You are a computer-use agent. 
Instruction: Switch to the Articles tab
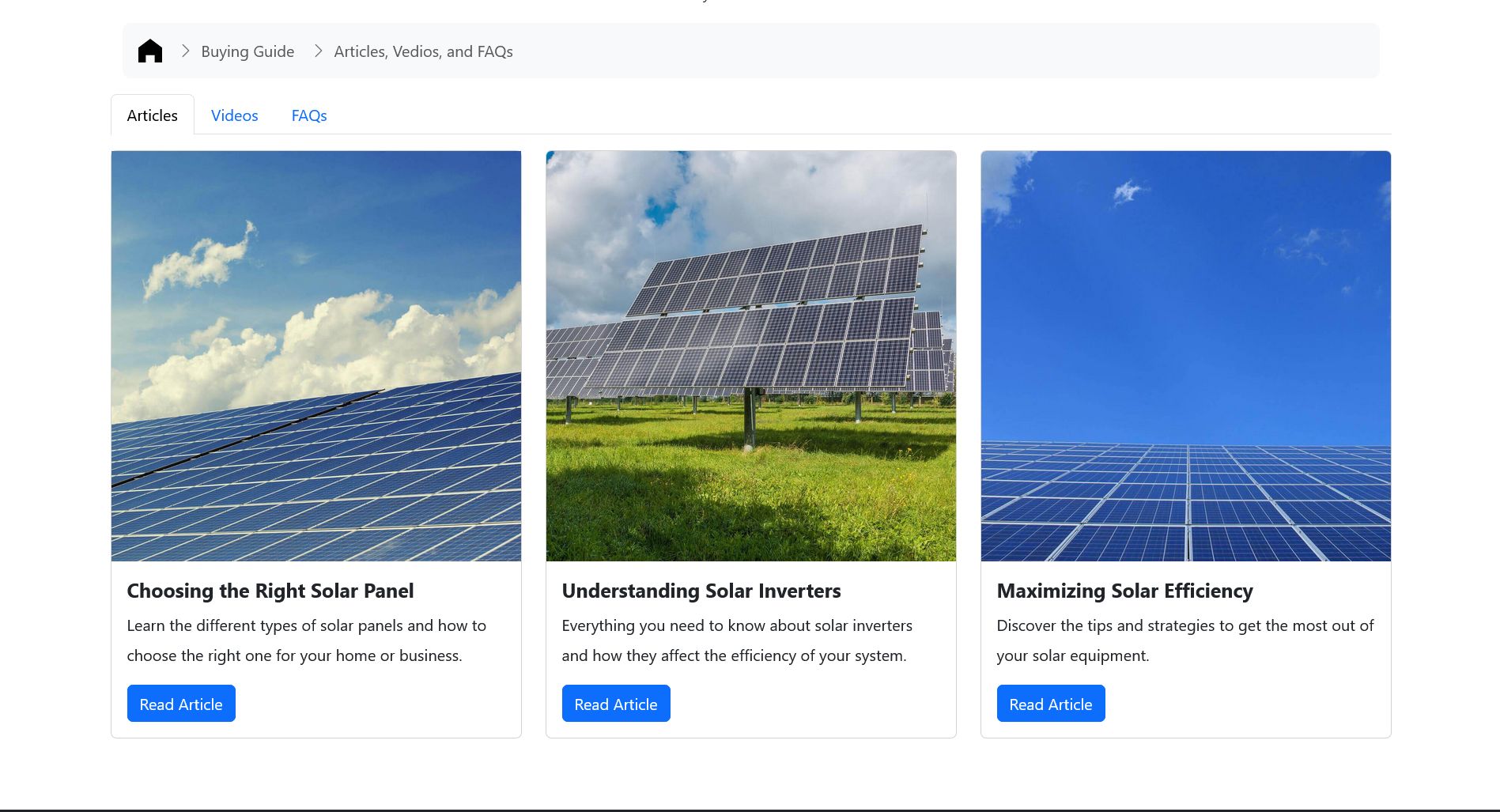click(x=152, y=115)
